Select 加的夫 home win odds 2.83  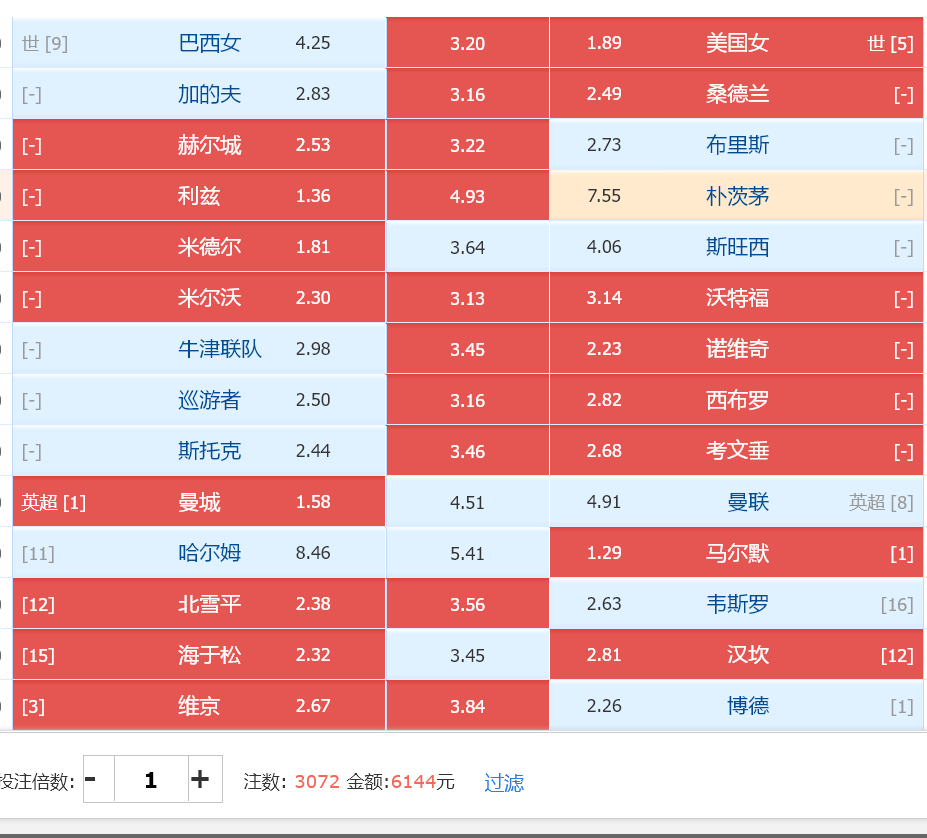coord(199,93)
